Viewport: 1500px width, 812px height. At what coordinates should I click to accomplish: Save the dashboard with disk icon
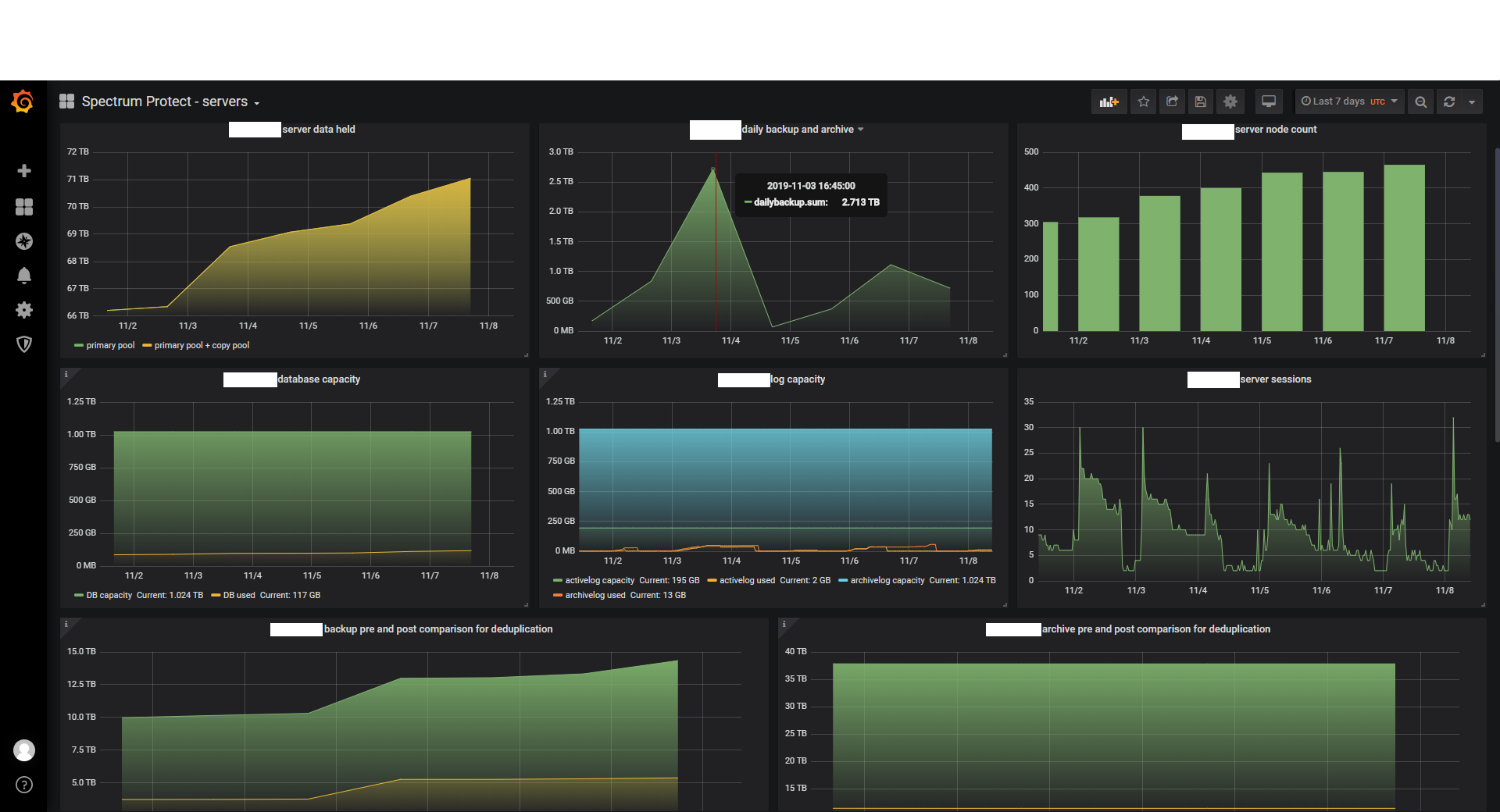(1201, 101)
